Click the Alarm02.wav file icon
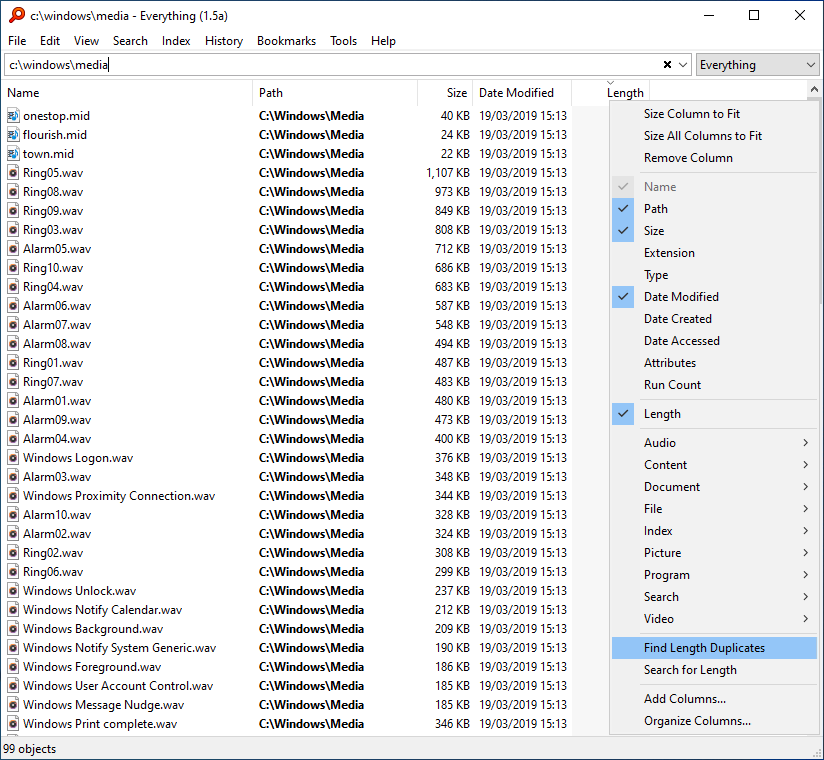824x760 pixels. (13, 533)
